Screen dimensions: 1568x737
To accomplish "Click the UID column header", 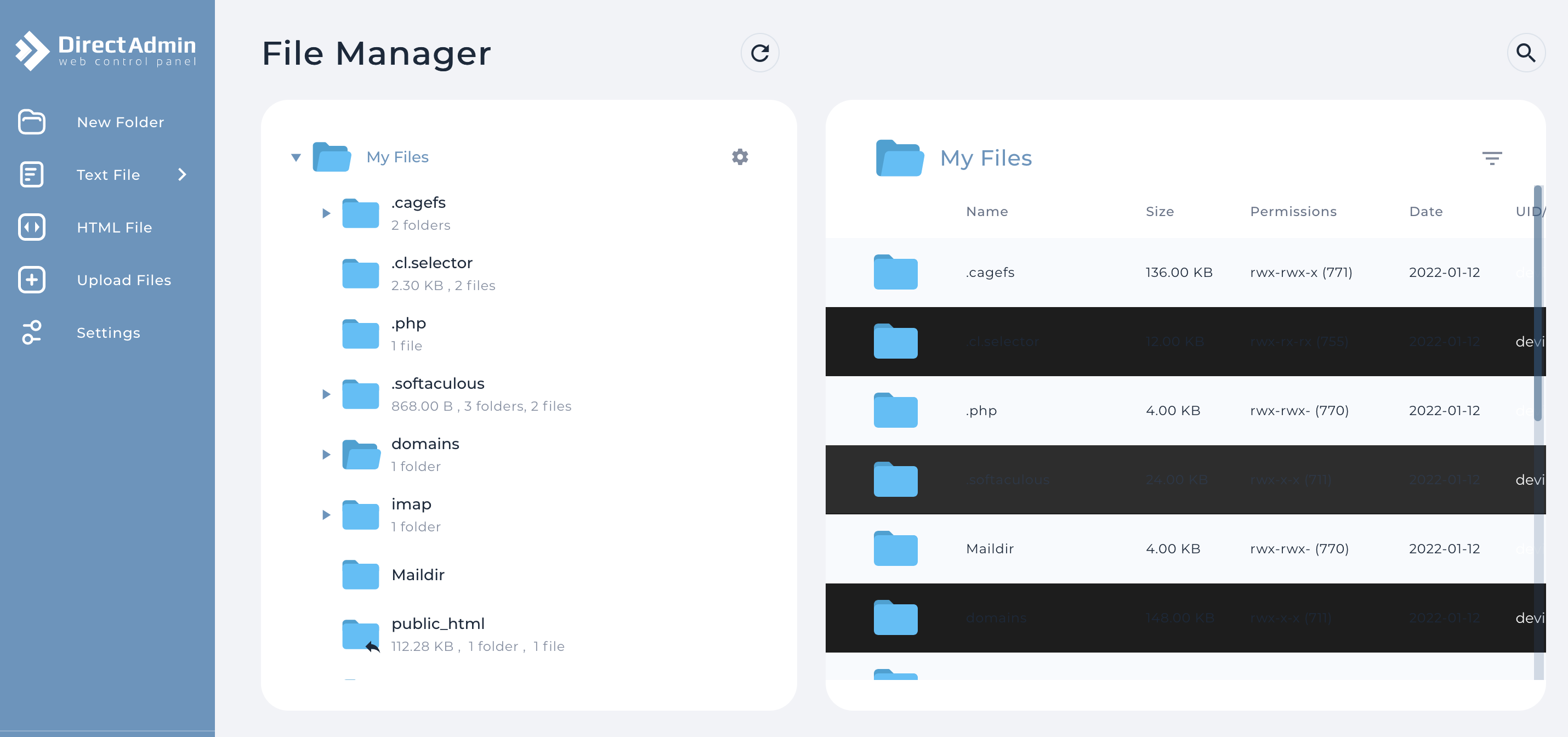I will (x=1530, y=211).
